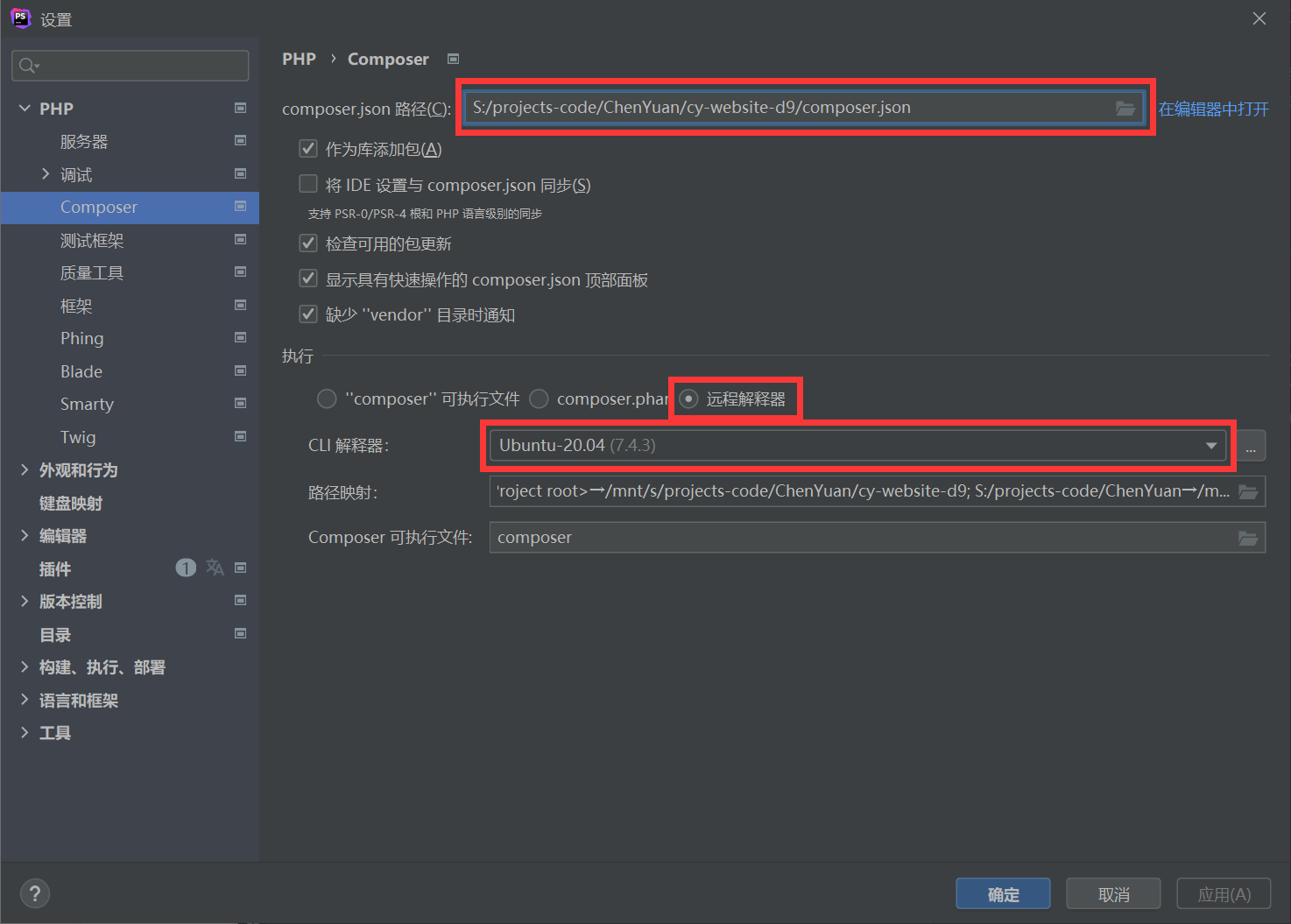Viewport: 1291px width, 924px height.
Task: Click project-level icon beside Composer tree row
Action: tap(240, 206)
